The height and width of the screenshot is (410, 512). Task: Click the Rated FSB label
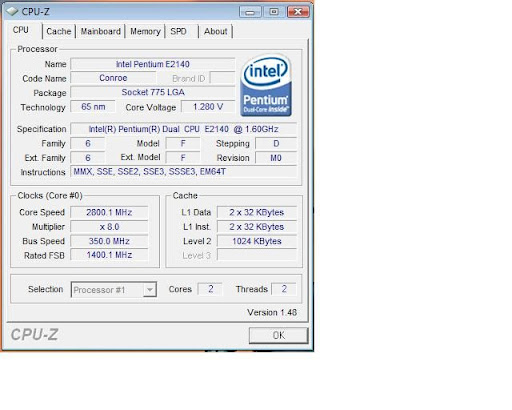(44, 256)
